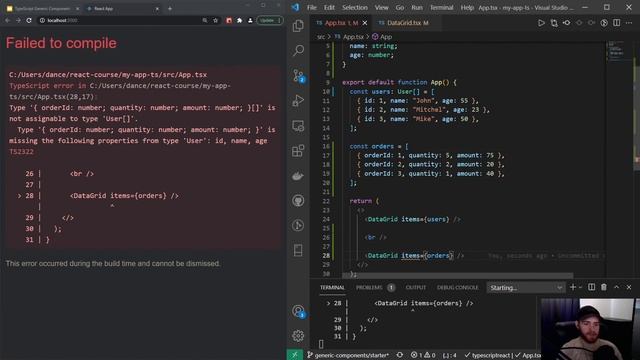The image size is (640, 360).
Task: Open the Terminal menu
Action: tap(441, 7)
